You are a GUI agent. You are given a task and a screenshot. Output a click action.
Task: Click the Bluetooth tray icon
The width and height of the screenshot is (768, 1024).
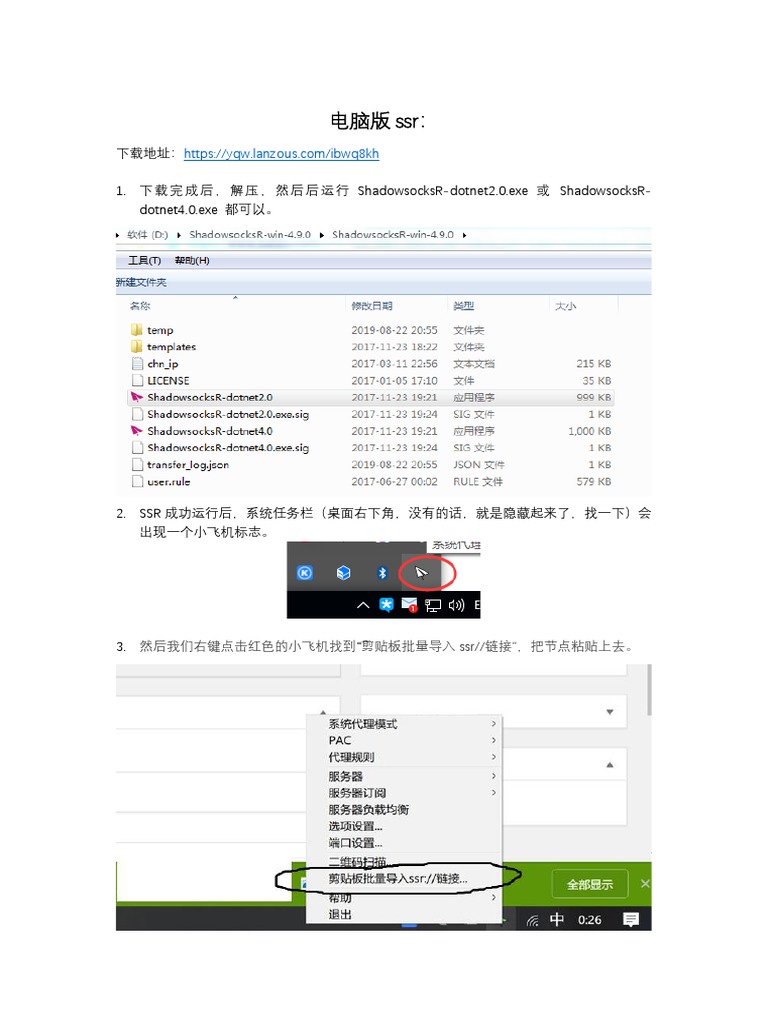point(383,573)
